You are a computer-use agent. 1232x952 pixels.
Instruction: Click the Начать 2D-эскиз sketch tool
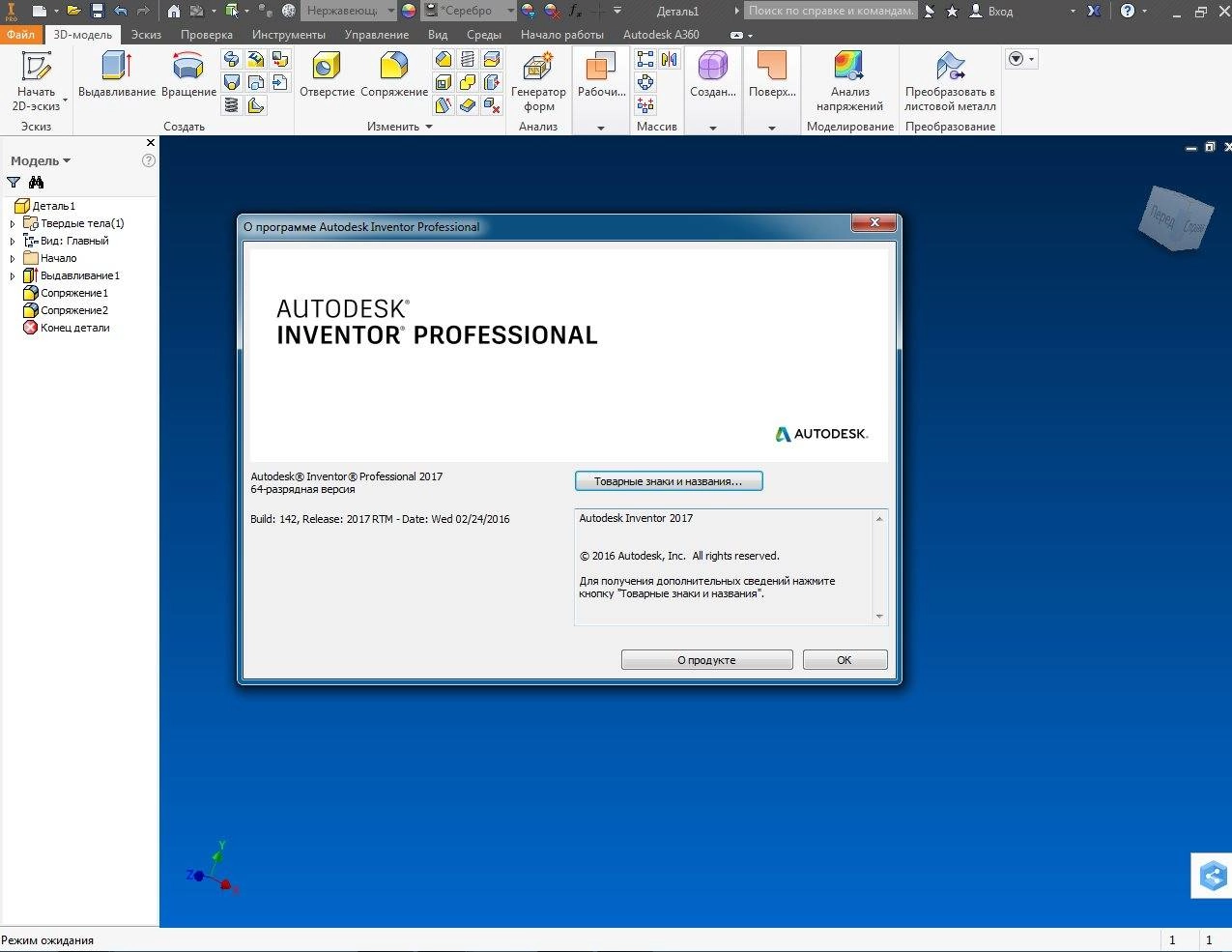click(x=37, y=81)
